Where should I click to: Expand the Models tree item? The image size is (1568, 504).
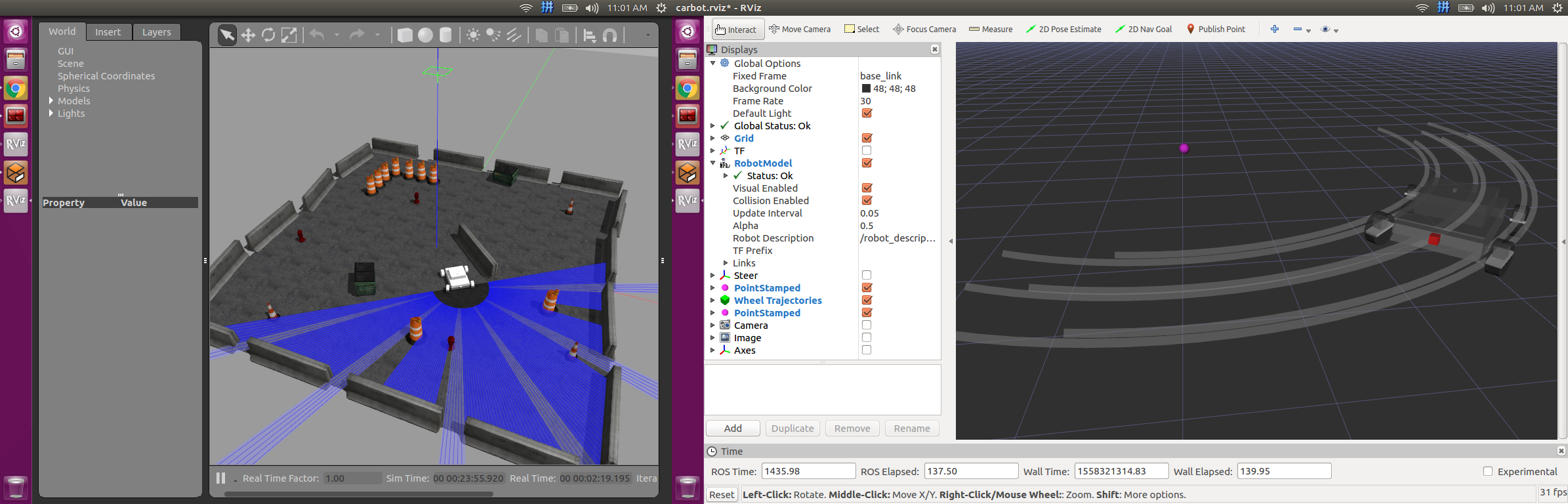pyautogui.click(x=51, y=101)
